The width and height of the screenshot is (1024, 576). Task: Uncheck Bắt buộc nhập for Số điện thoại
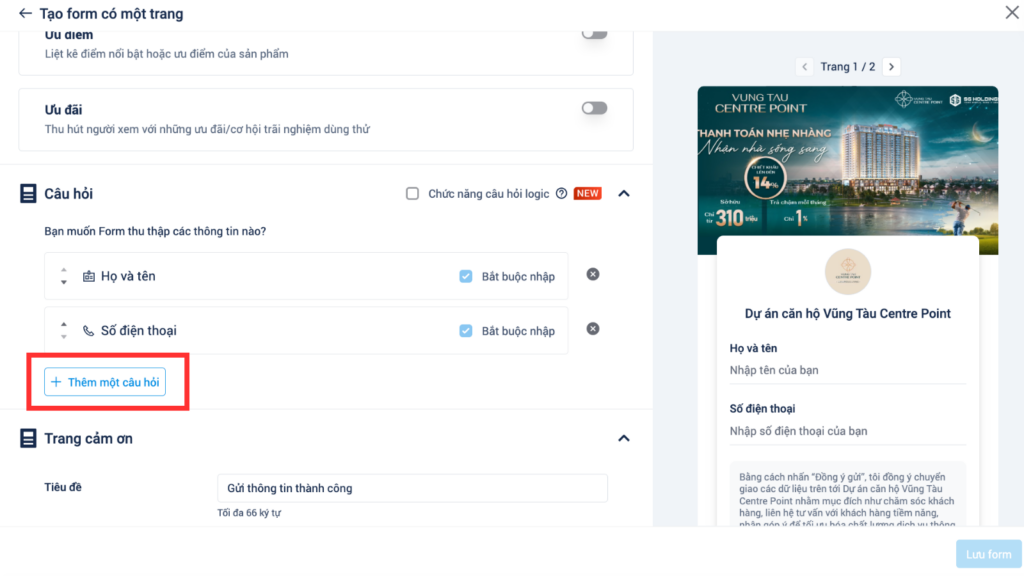(x=466, y=330)
